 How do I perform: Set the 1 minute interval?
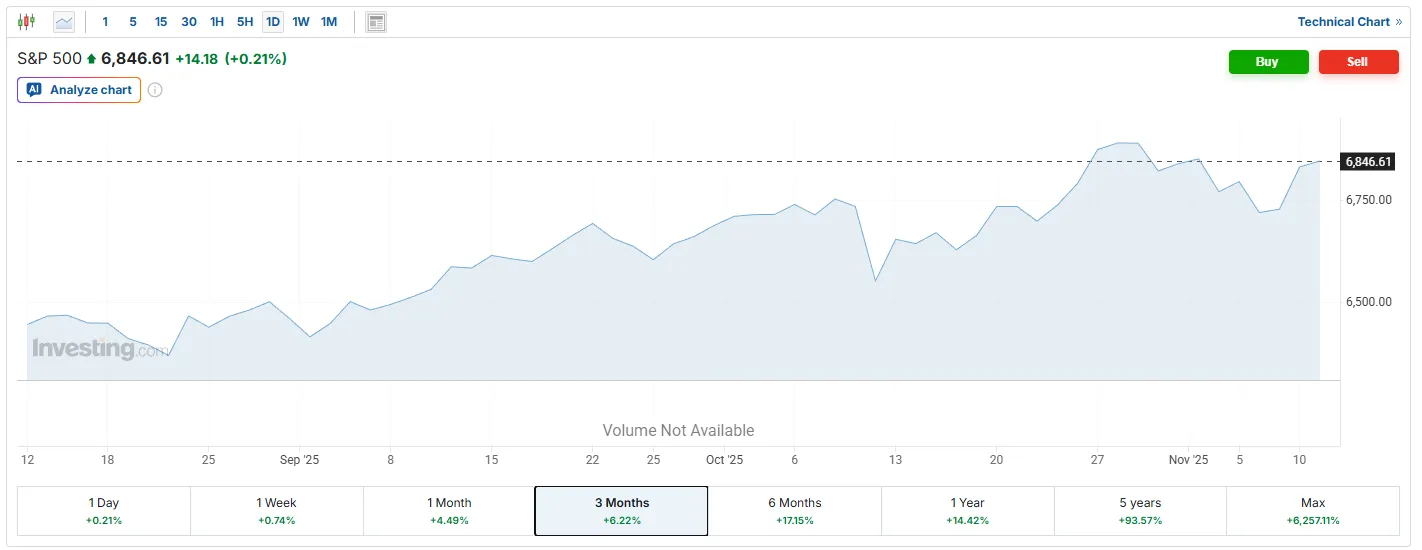pyautogui.click(x=105, y=21)
